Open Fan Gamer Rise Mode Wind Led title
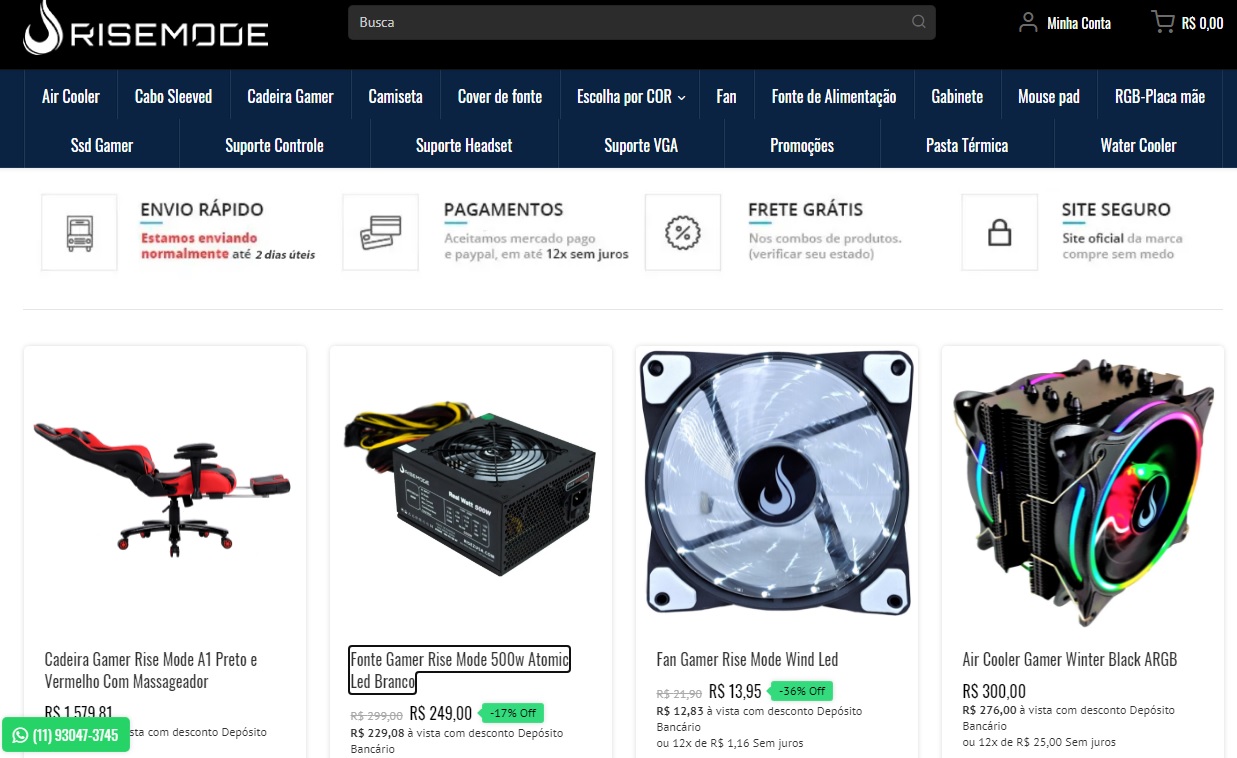1237x758 pixels. point(747,659)
